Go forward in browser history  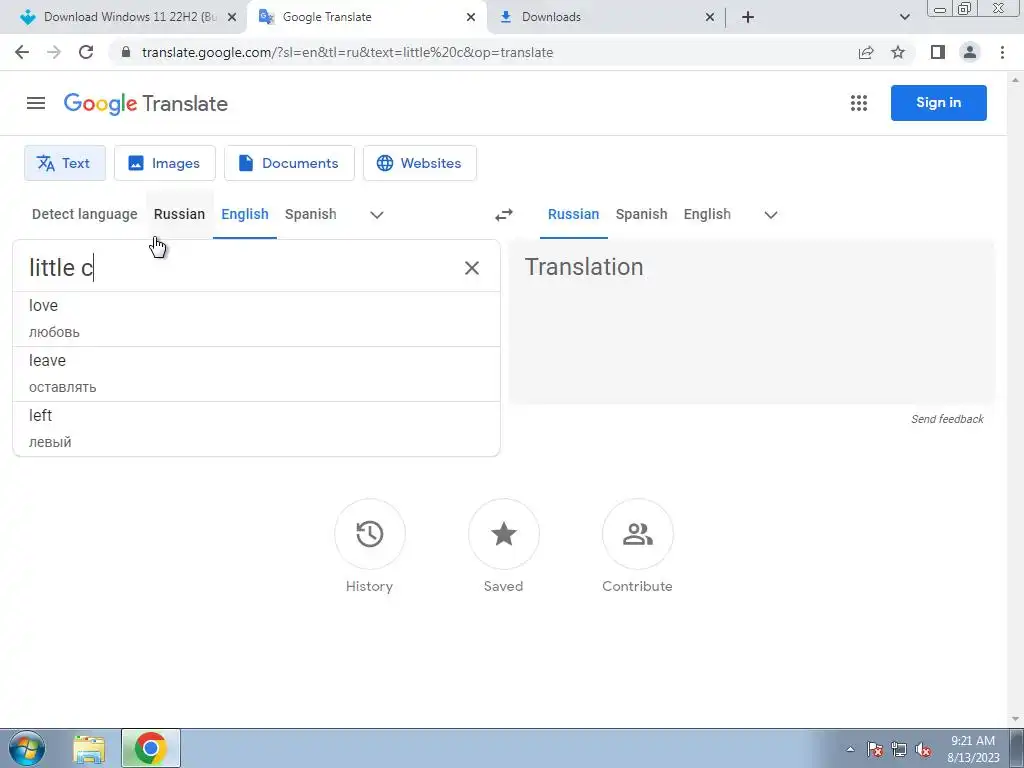pos(54,52)
